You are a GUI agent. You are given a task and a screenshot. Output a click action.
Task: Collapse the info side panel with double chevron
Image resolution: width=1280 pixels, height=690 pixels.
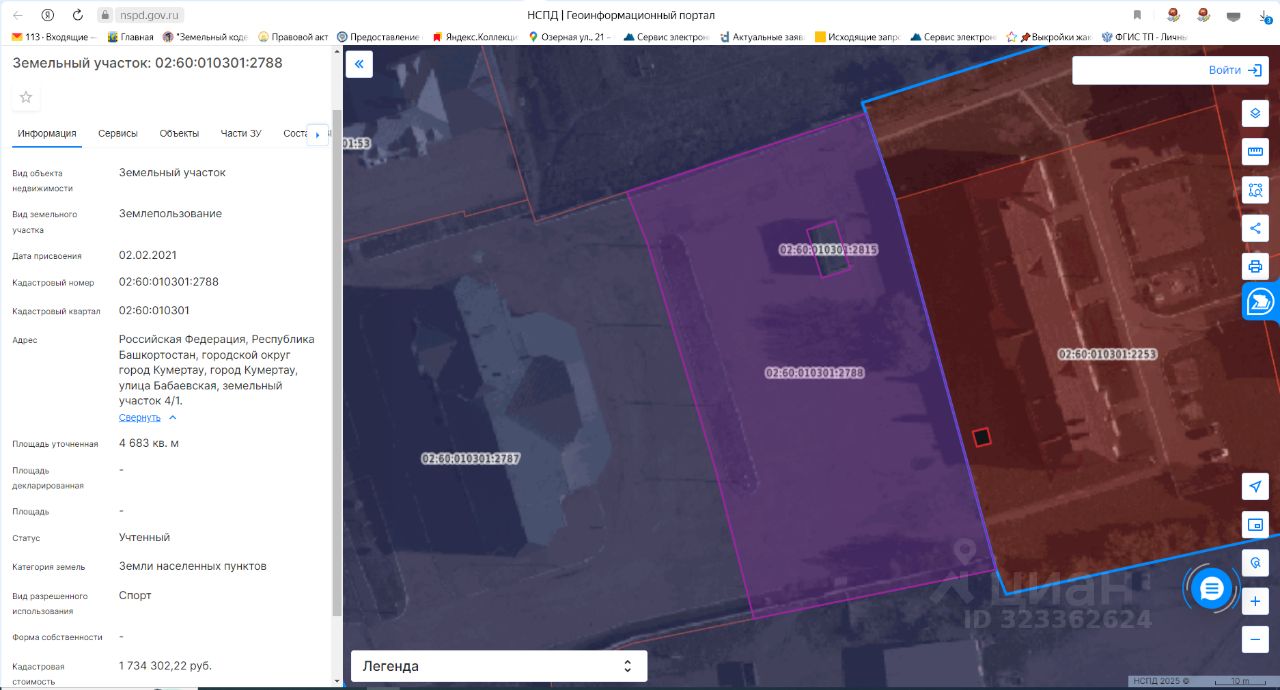pos(359,65)
